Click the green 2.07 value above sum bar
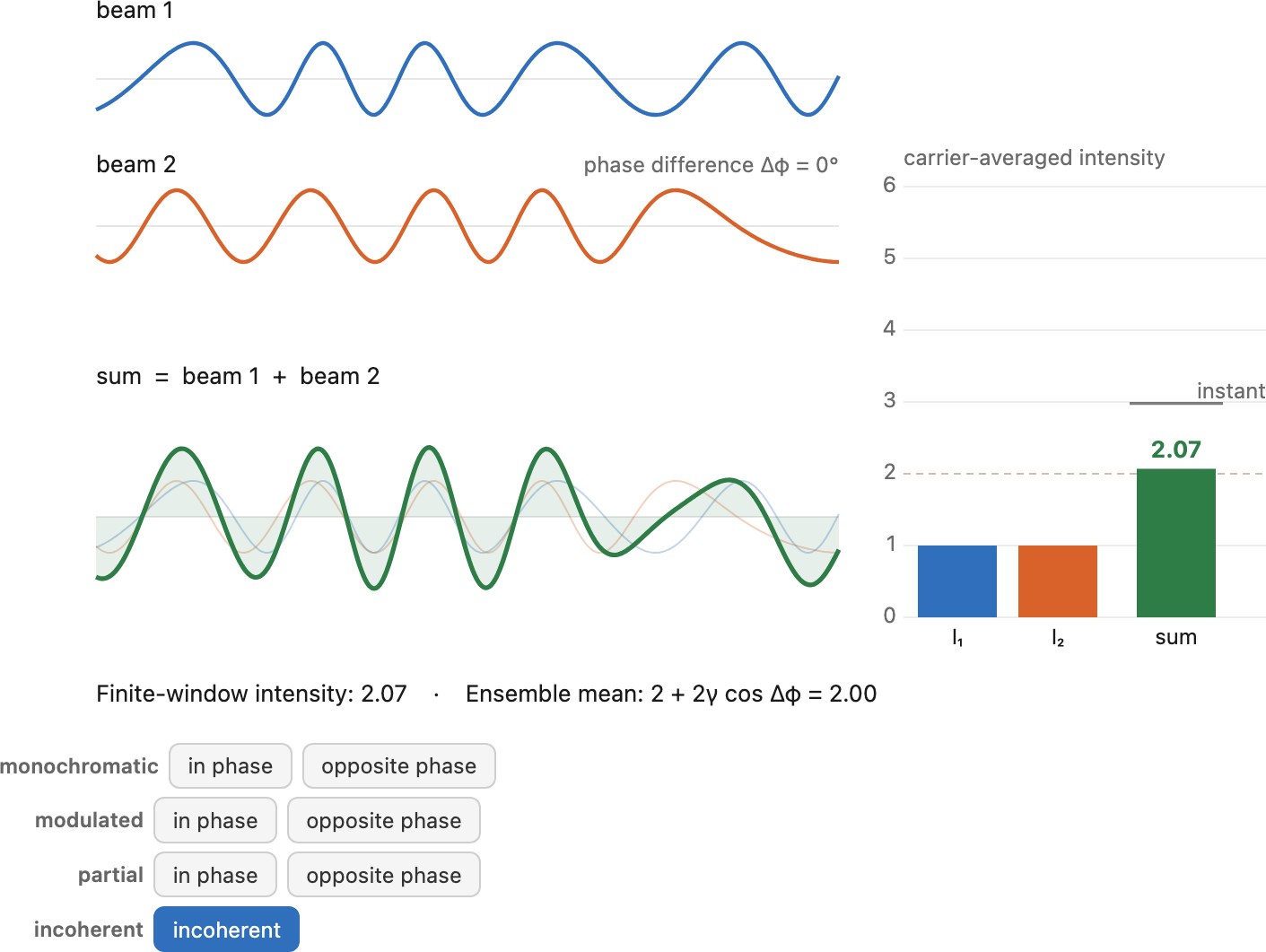Image resolution: width=1266 pixels, height=952 pixels. [1176, 450]
